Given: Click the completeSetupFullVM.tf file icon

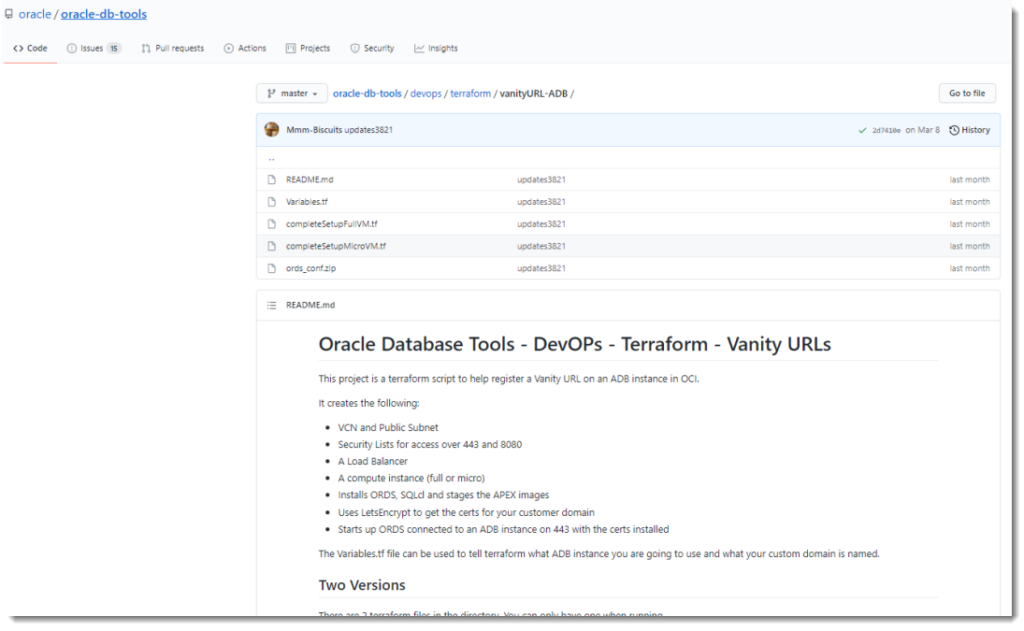Looking at the screenshot, I should pos(271,224).
